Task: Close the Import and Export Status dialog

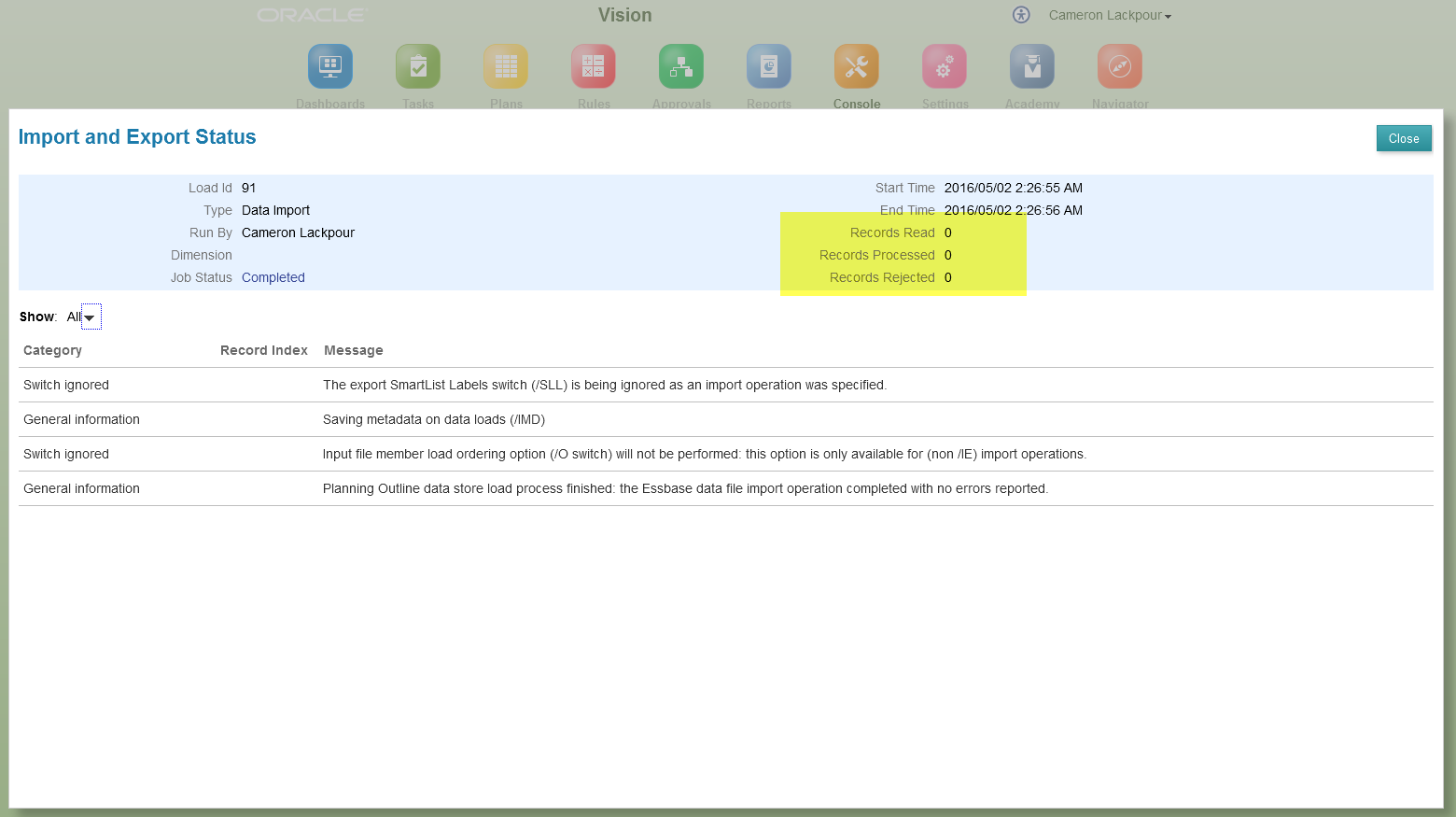Action: click(x=1404, y=138)
